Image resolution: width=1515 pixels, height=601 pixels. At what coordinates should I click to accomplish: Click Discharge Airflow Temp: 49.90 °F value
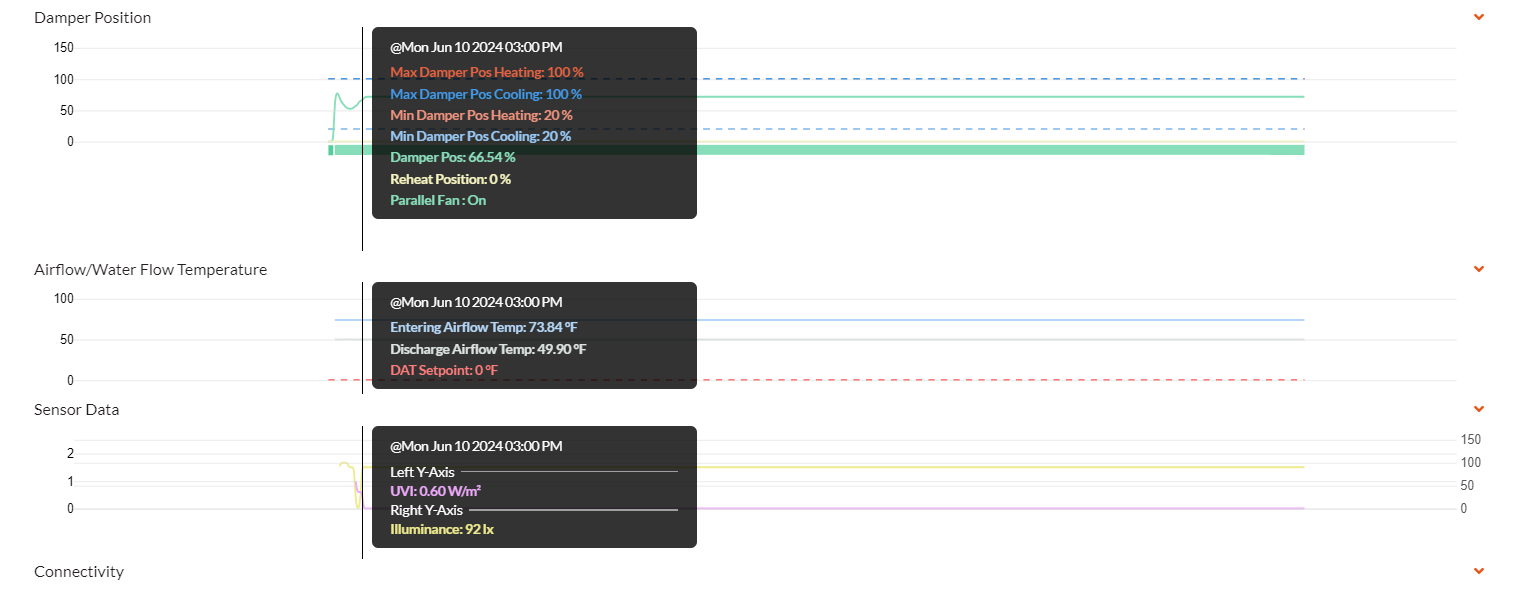click(488, 349)
